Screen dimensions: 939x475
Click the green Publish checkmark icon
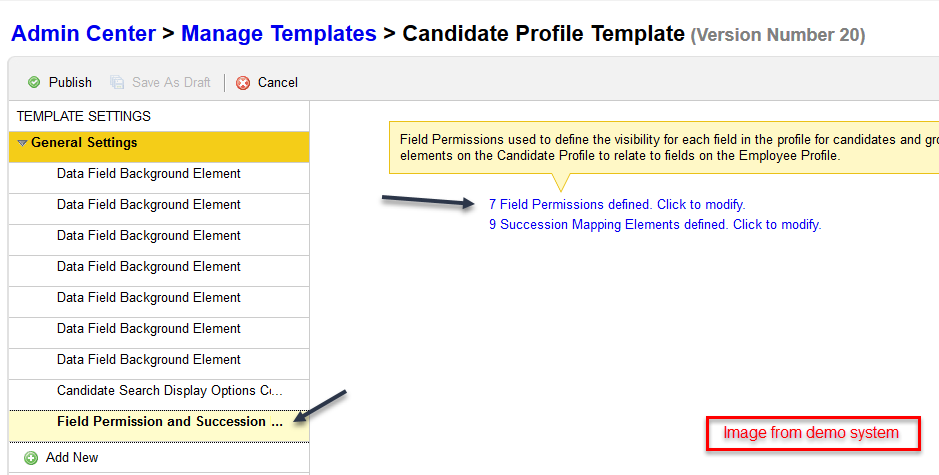[x=34, y=82]
